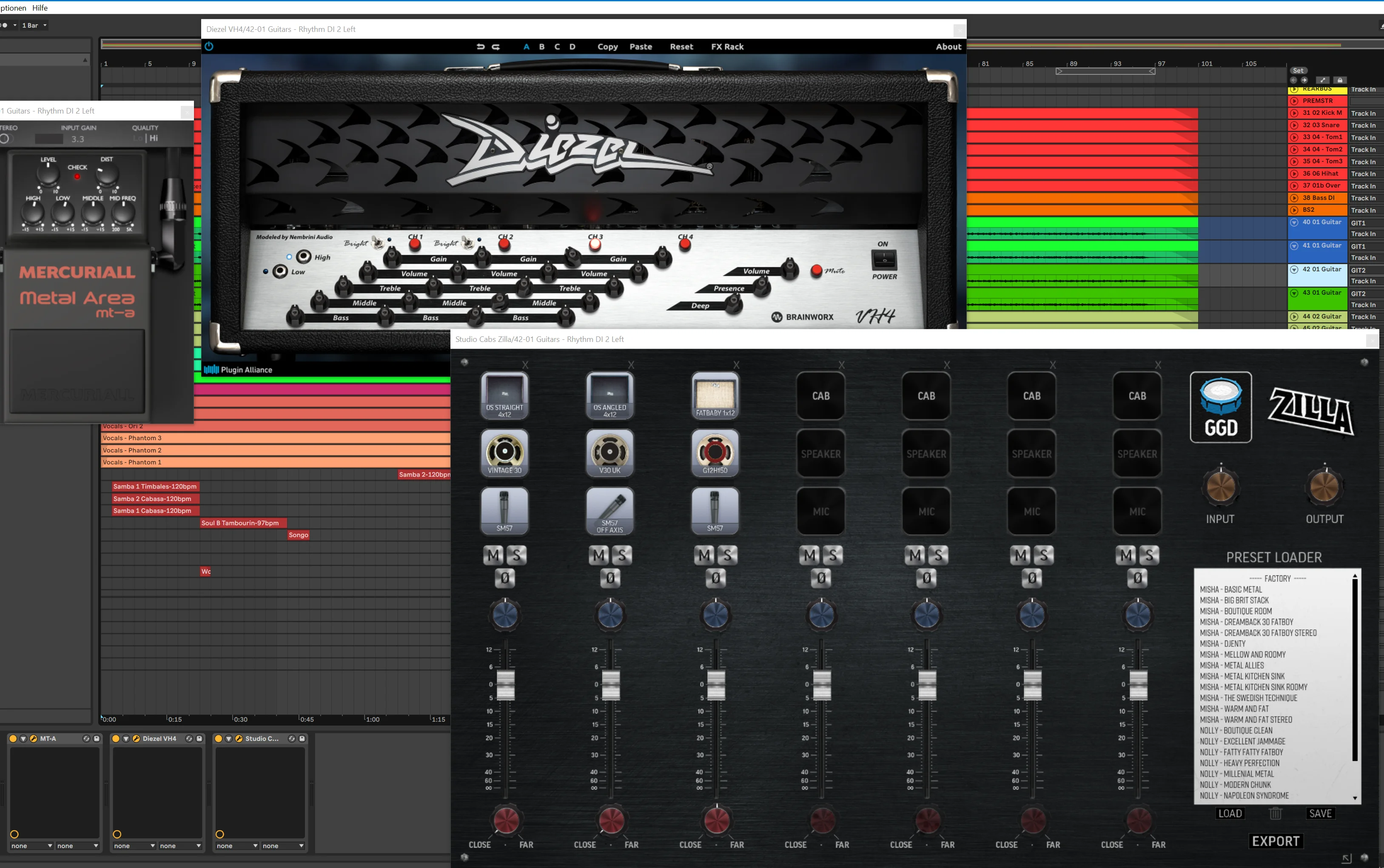Mute the first cab channel (M)
The image size is (1384, 868).
pyautogui.click(x=494, y=555)
